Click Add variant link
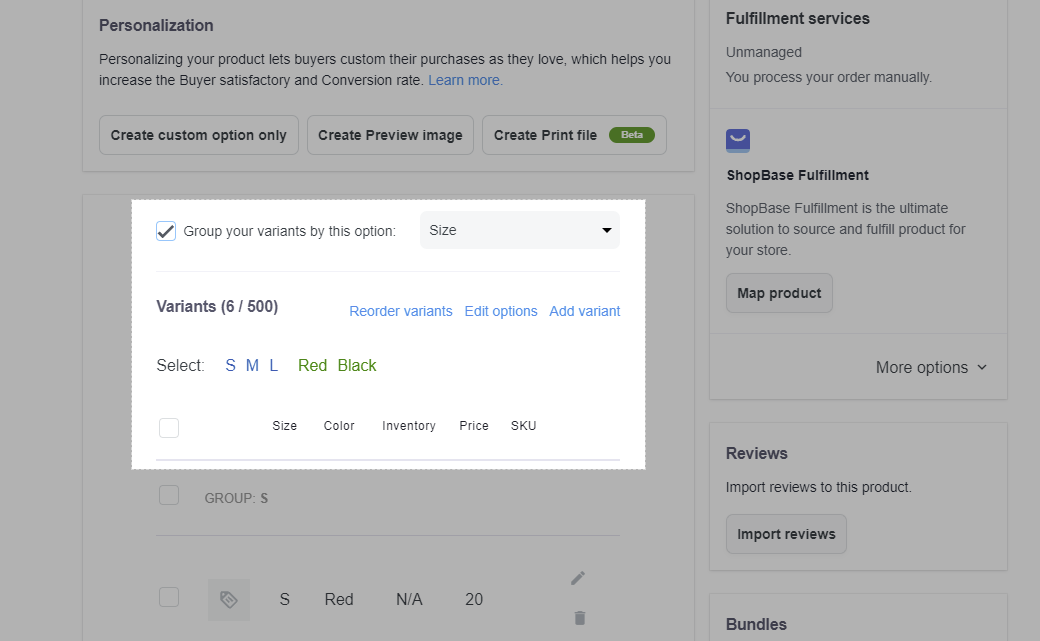The width and height of the screenshot is (1040, 641). (x=584, y=311)
